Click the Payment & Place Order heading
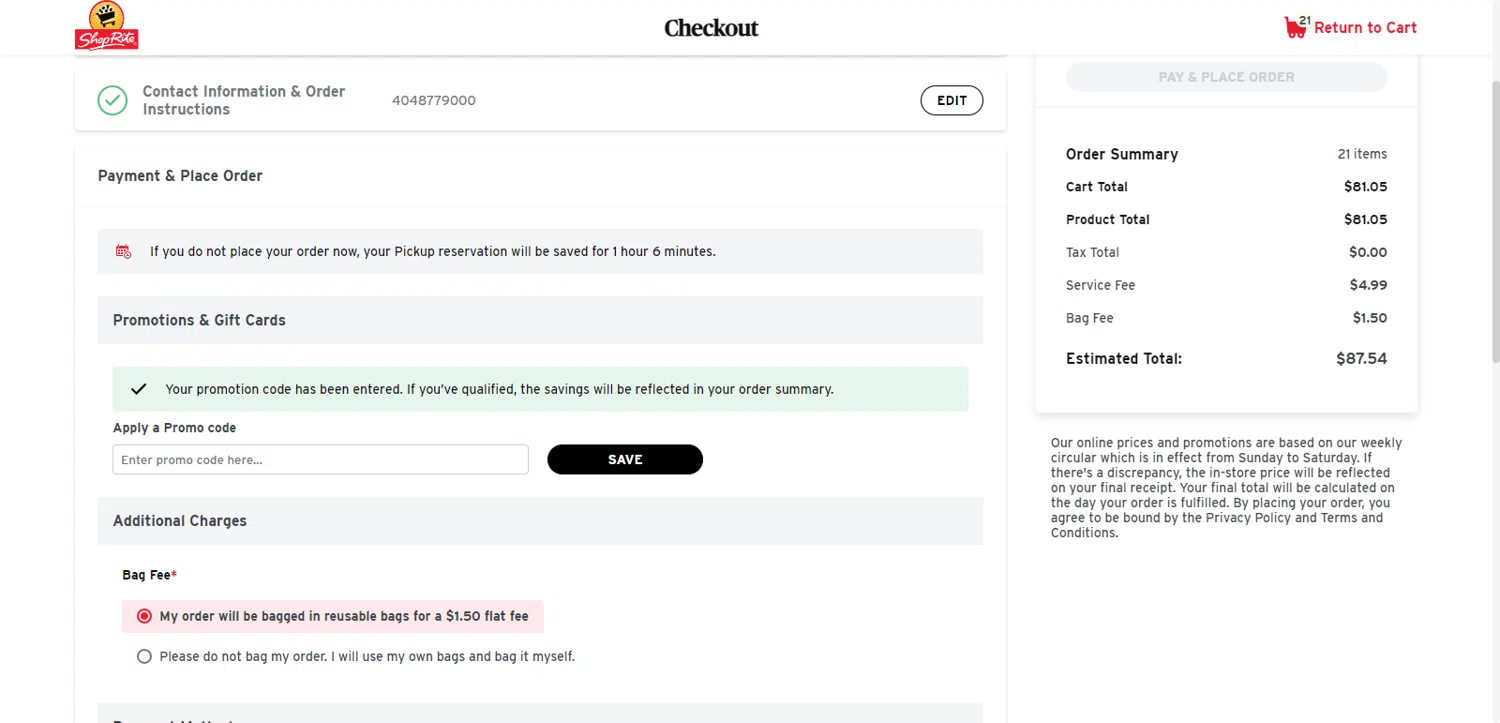The image size is (1500, 723). tap(180, 176)
